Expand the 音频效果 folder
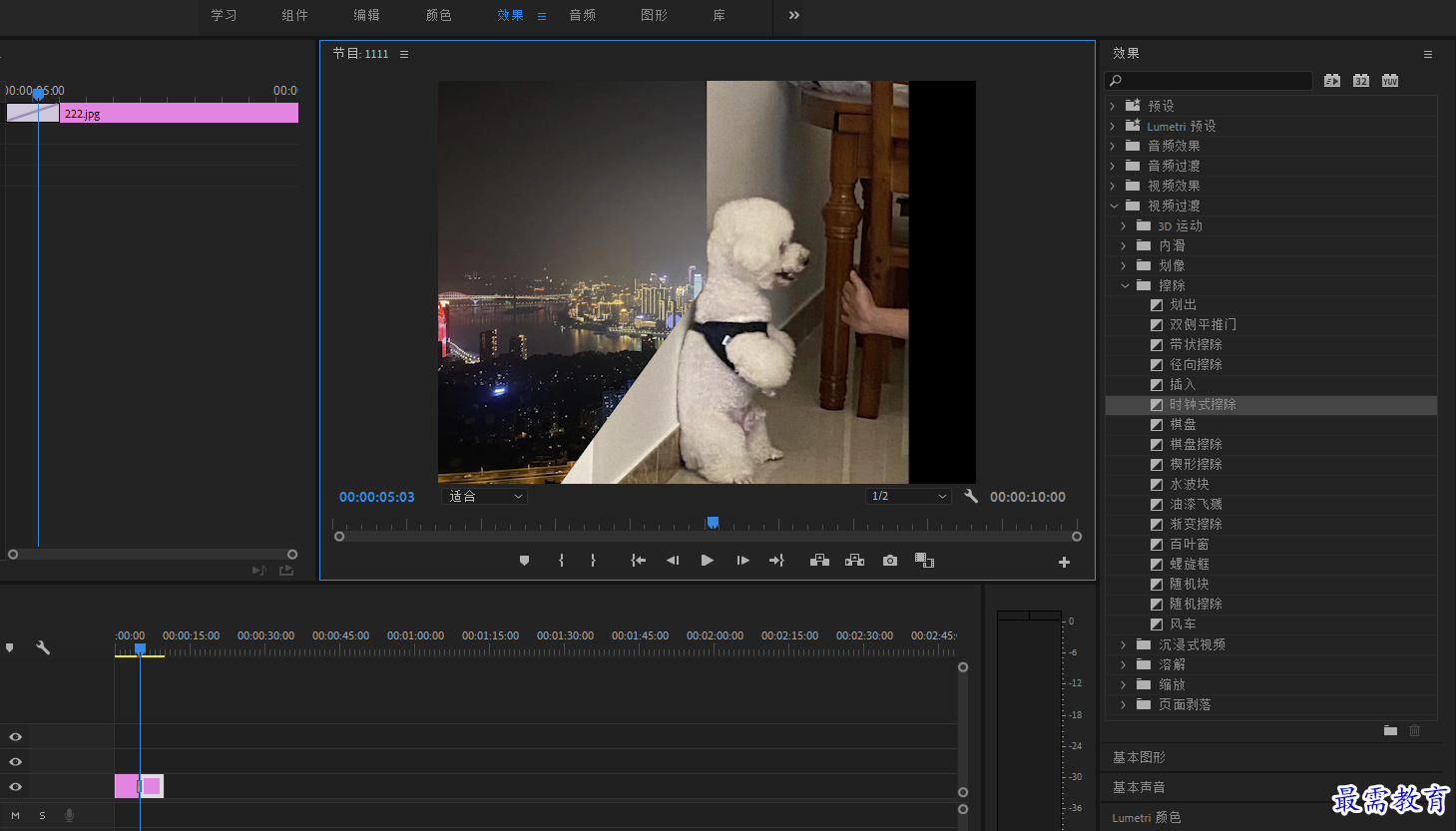Screen dimensions: 1456x831 [1113, 146]
